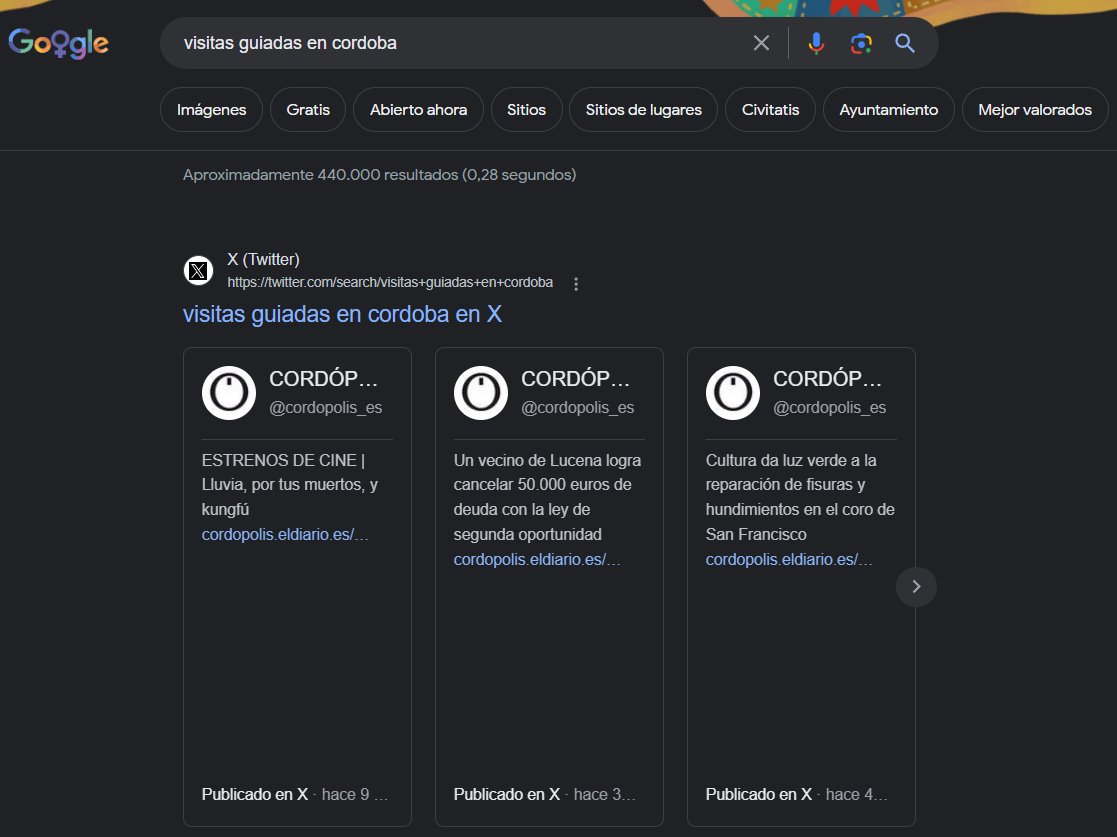The height and width of the screenshot is (837, 1117).
Task: Open the three-dot options menu next to the Twitter result
Action: [576, 284]
